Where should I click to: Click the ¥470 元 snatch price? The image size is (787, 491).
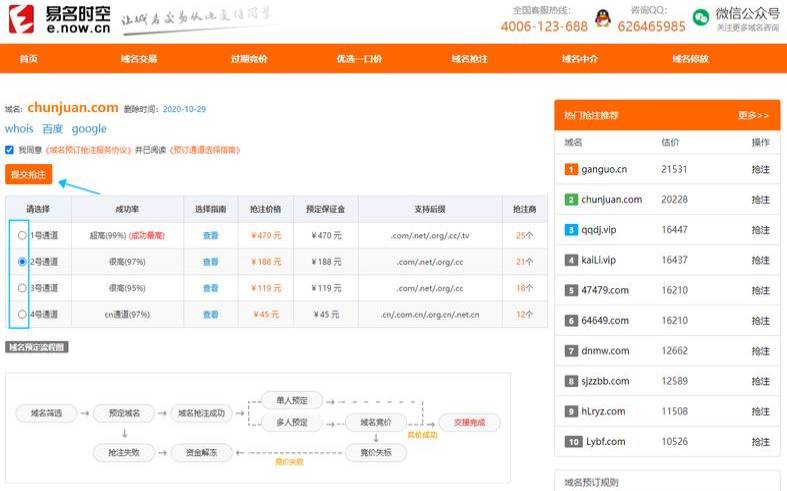(x=267, y=235)
